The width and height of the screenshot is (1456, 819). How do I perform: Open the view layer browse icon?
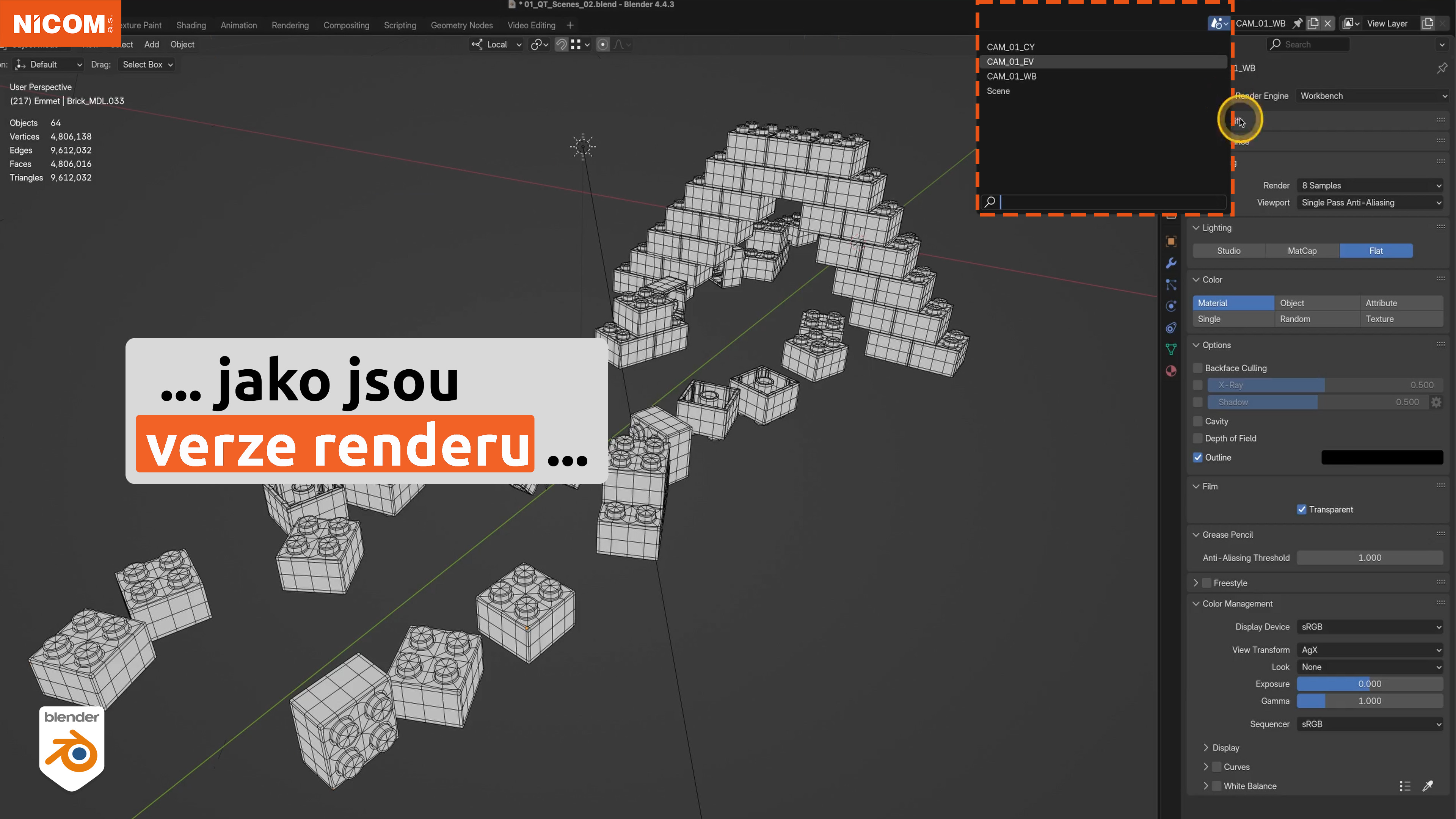pos(1351,23)
